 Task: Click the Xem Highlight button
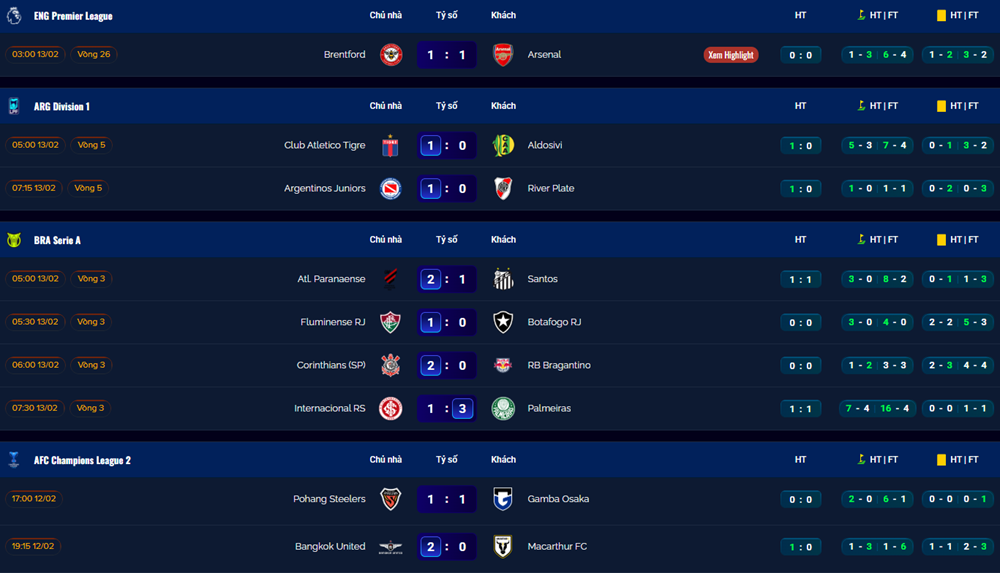(731, 55)
